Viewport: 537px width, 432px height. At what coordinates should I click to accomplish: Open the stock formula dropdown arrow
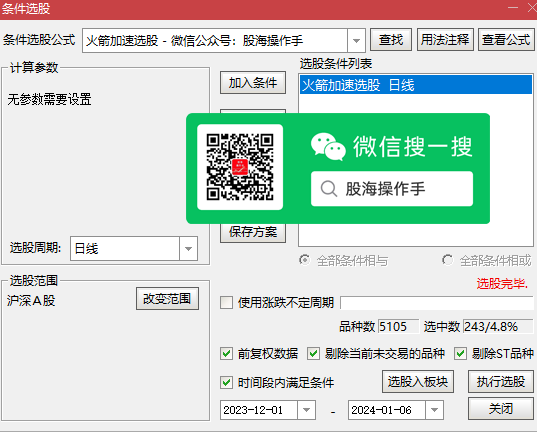356,40
